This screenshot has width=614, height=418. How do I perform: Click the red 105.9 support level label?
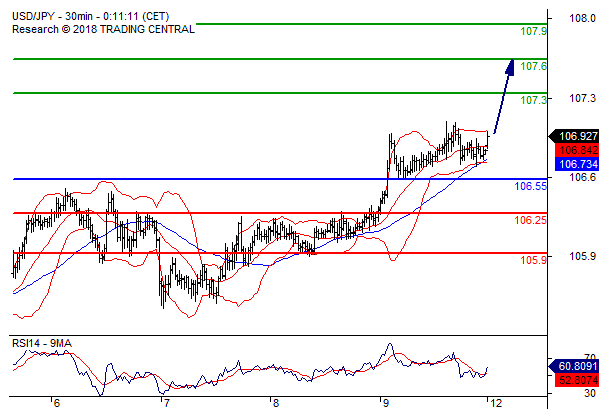533,260
